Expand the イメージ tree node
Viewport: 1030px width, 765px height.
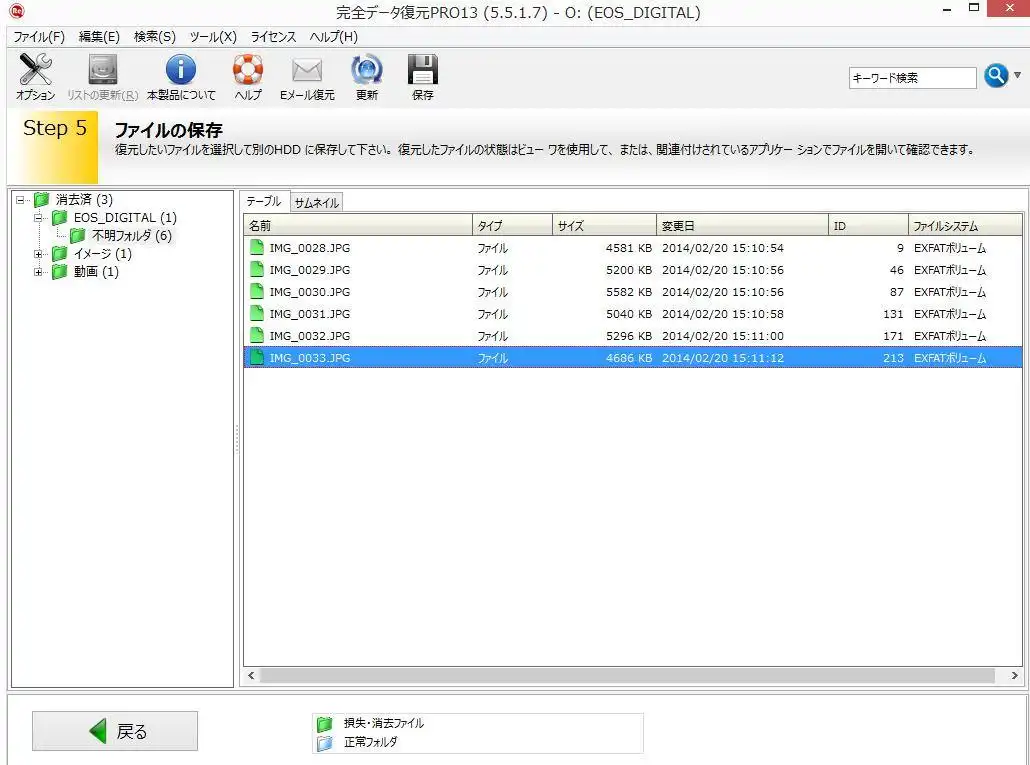(39, 254)
